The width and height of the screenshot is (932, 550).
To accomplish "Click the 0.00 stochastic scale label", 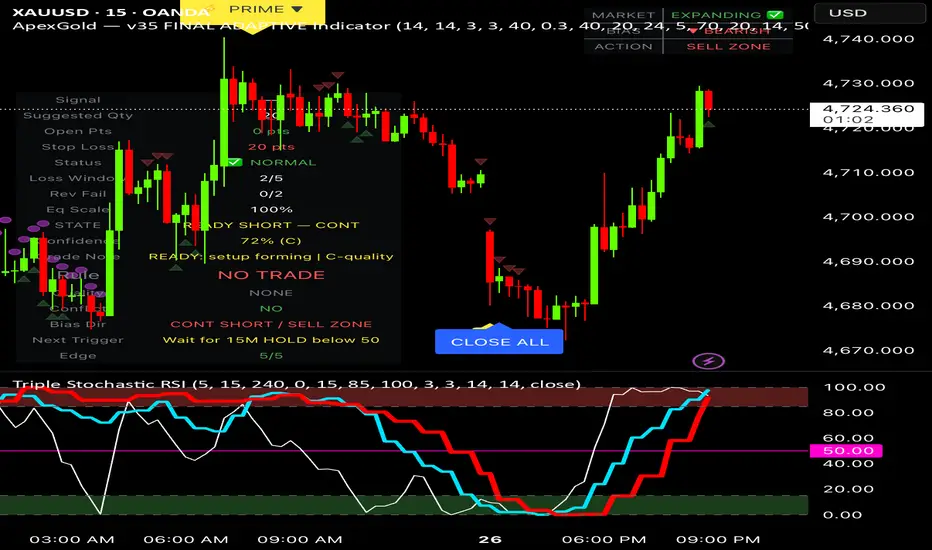I will (x=842, y=515).
